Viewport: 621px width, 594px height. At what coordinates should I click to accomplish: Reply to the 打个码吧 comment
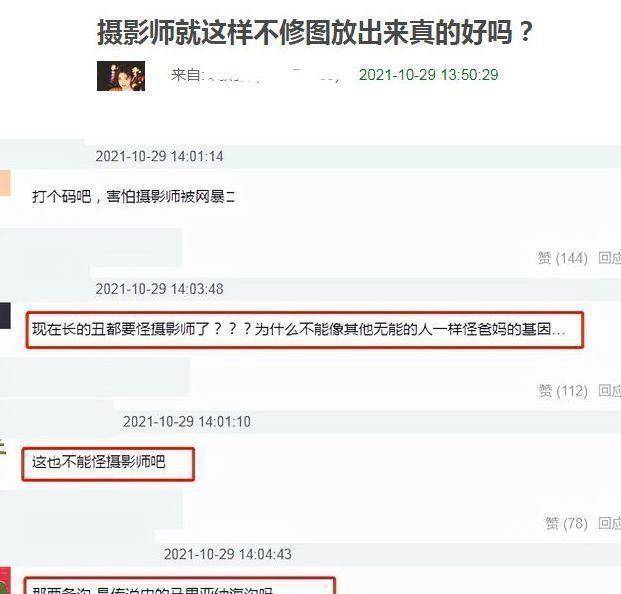[x=610, y=258]
